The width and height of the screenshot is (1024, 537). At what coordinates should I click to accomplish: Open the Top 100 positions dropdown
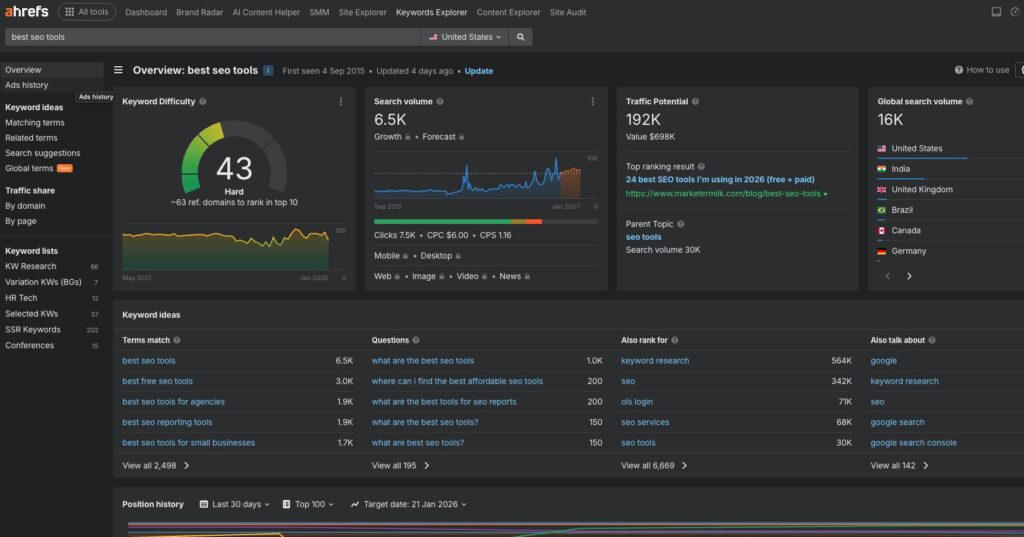tap(308, 504)
